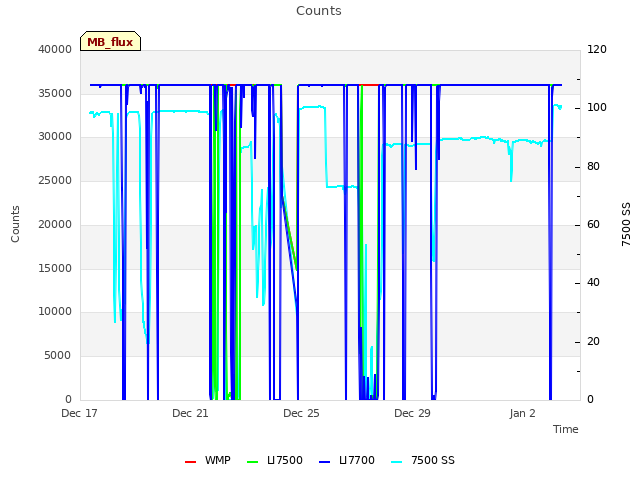Screen dimensions: 640x480
Task: Click the blue LI7700 legend swatch
Action: (324, 462)
